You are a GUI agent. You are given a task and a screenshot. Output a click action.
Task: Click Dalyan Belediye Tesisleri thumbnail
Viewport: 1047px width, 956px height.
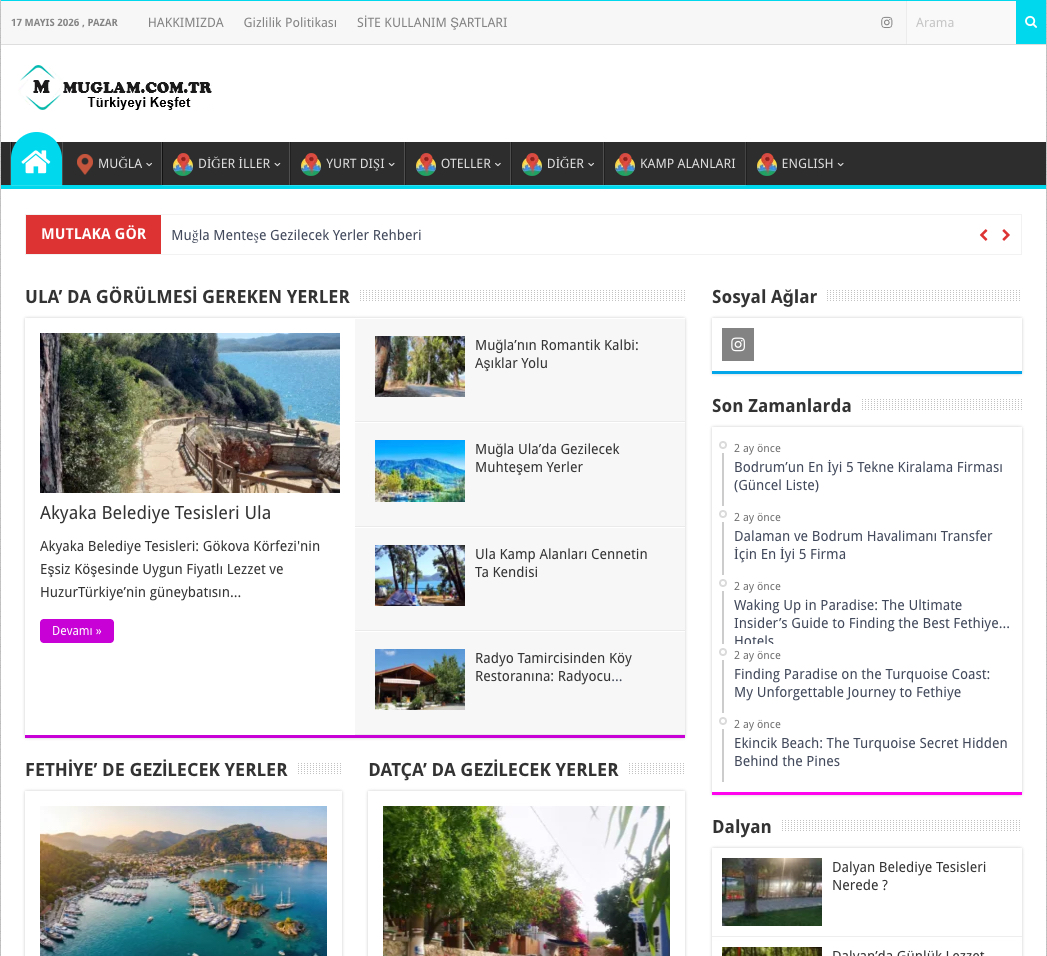tap(772, 892)
